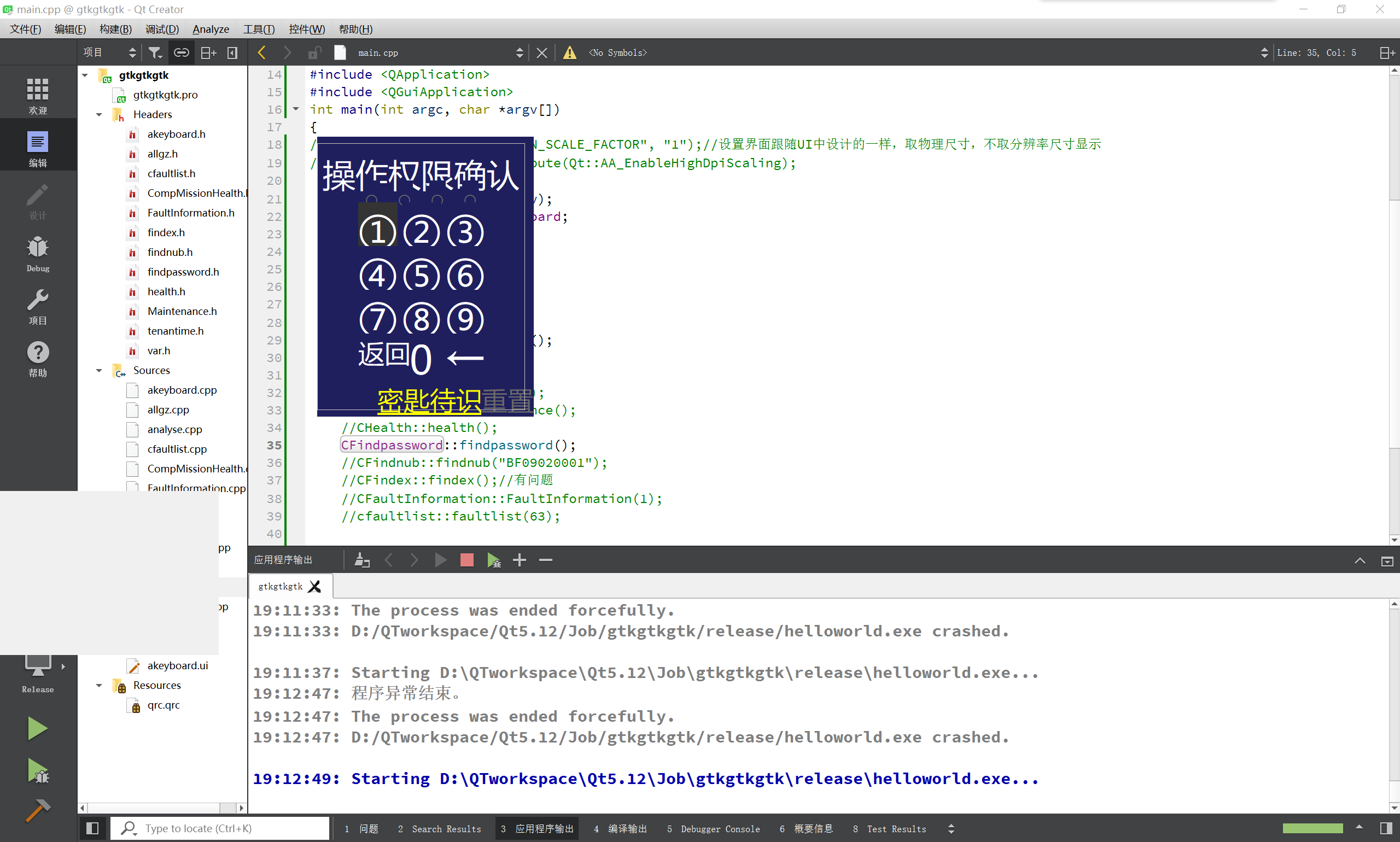
Task: Stop the running application with red square
Action: click(466, 560)
